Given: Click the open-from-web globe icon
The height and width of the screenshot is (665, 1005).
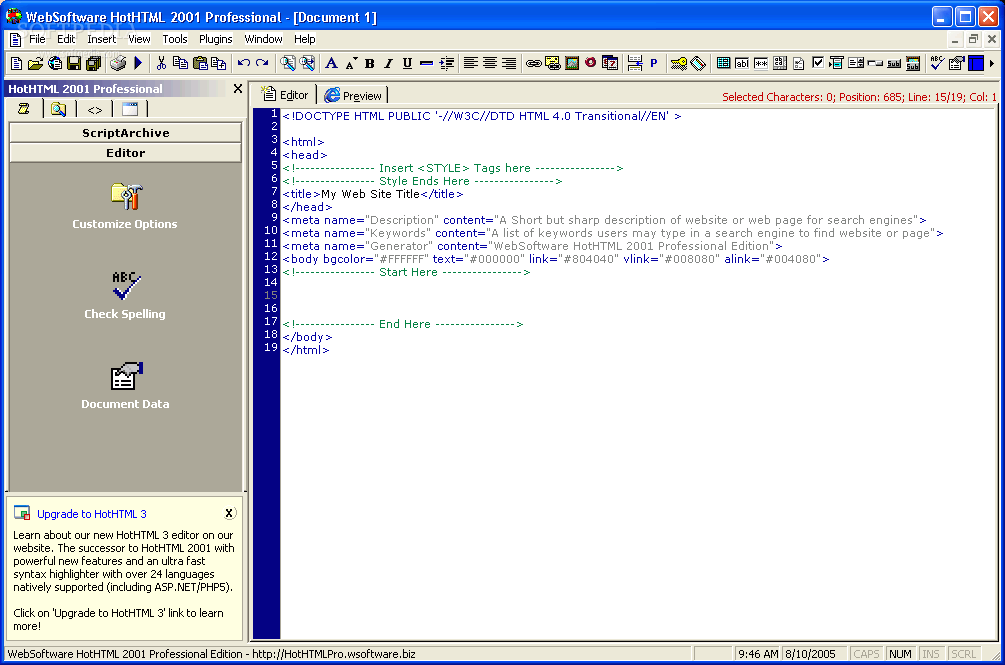Looking at the screenshot, I should pyautogui.click(x=55, y=63).
